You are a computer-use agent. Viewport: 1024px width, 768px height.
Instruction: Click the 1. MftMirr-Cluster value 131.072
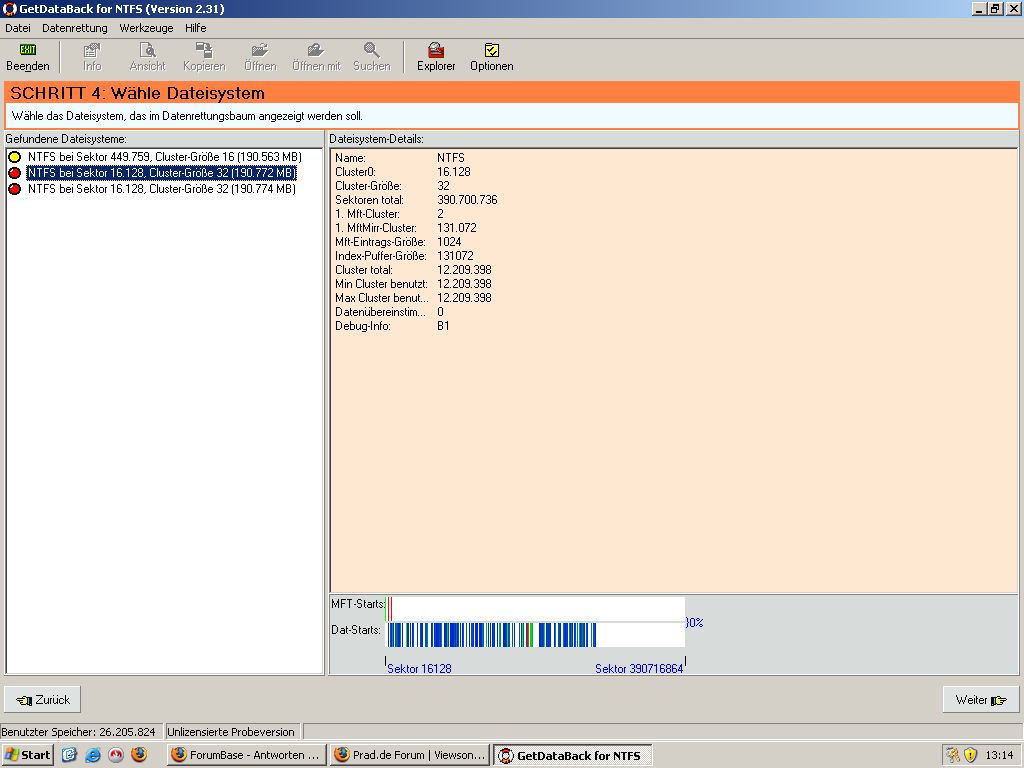pyautogui.click(x=456, y=228)
